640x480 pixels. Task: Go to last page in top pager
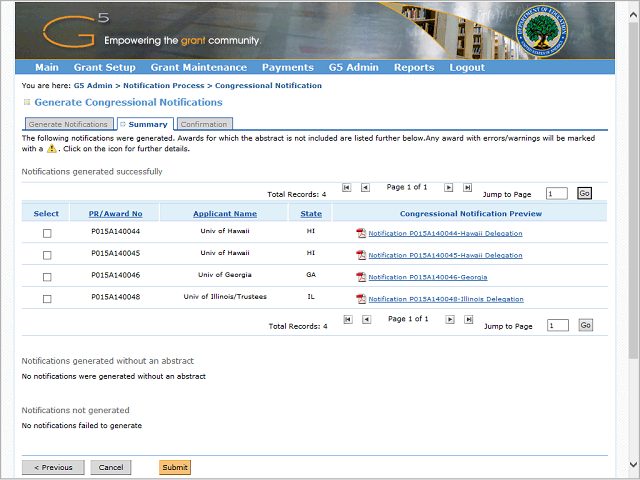[x=467, y=187]
